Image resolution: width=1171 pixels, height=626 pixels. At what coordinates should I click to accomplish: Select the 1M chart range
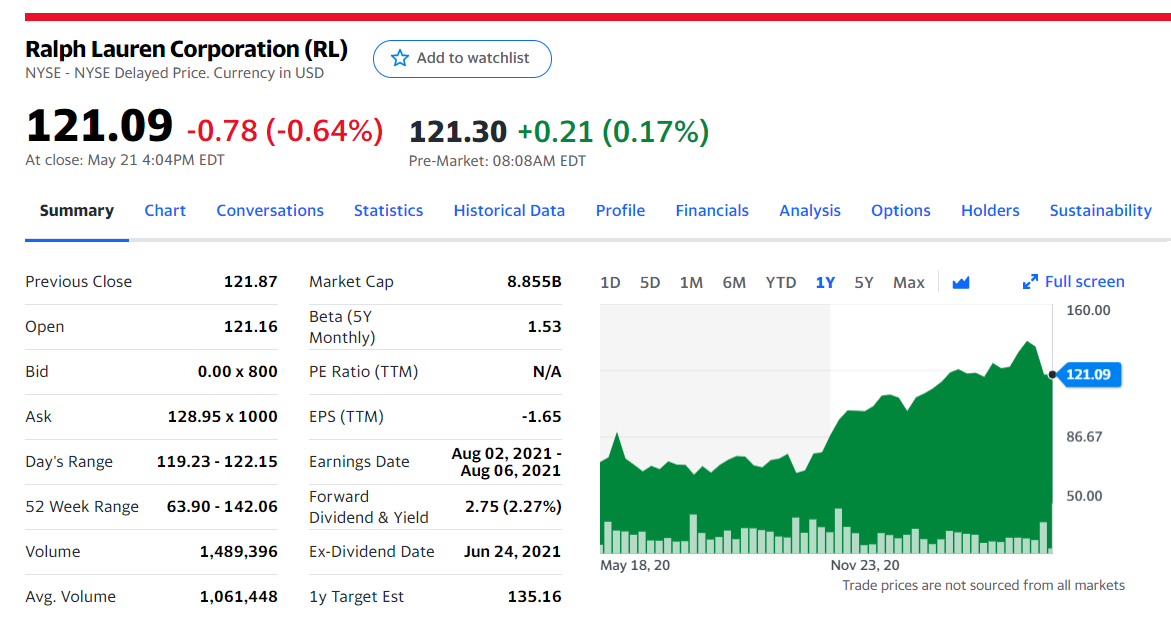tap(691, 282)
